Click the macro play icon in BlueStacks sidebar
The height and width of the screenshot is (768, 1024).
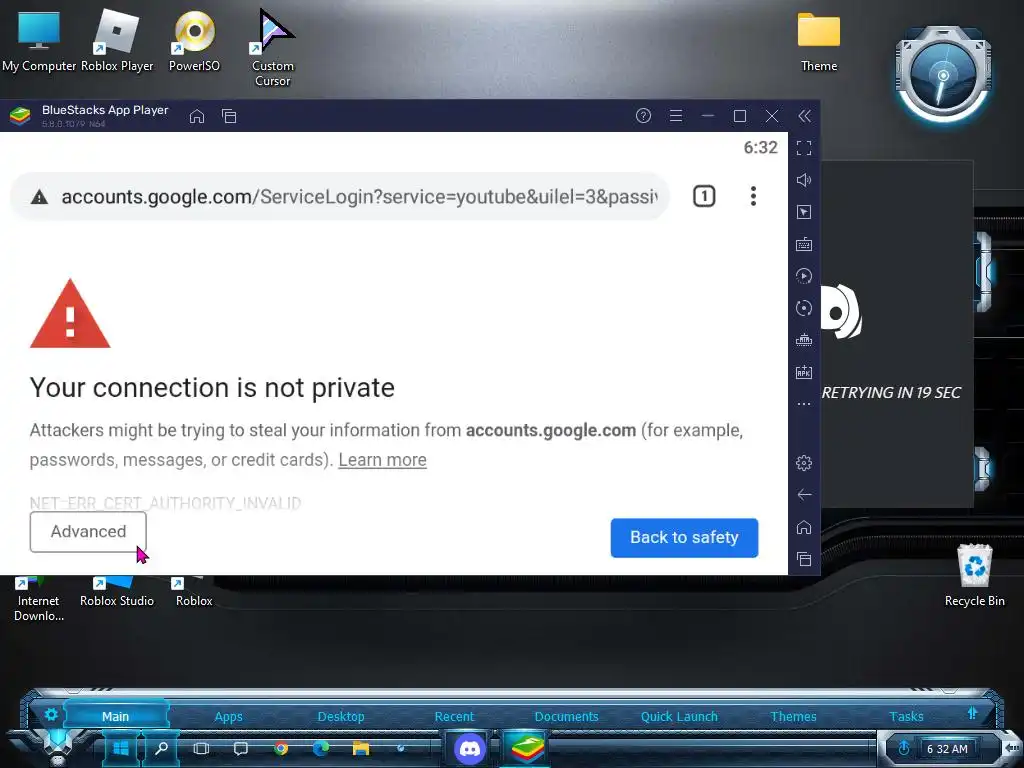coord(804,276)
